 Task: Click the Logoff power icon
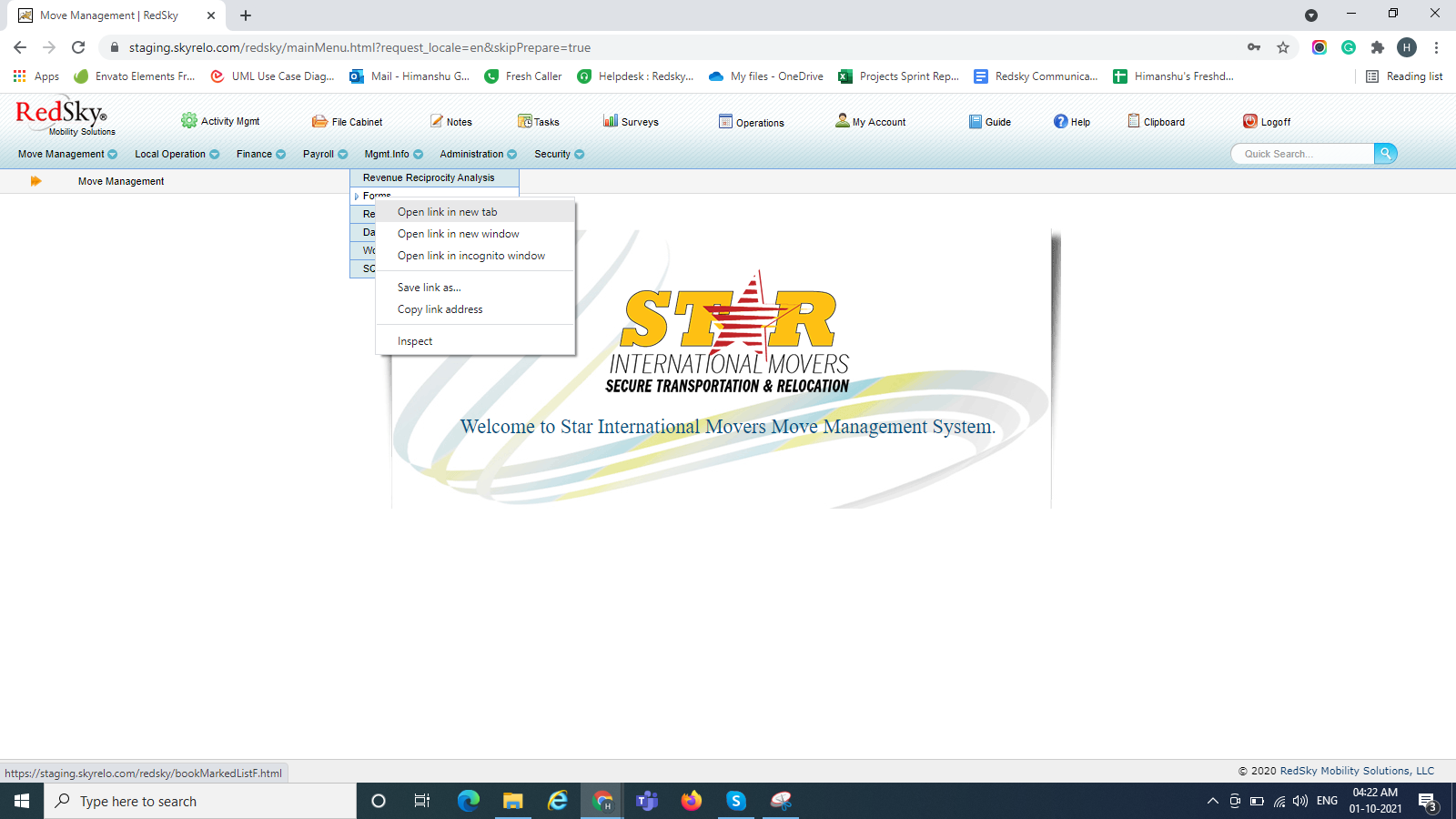[1250, 121]
